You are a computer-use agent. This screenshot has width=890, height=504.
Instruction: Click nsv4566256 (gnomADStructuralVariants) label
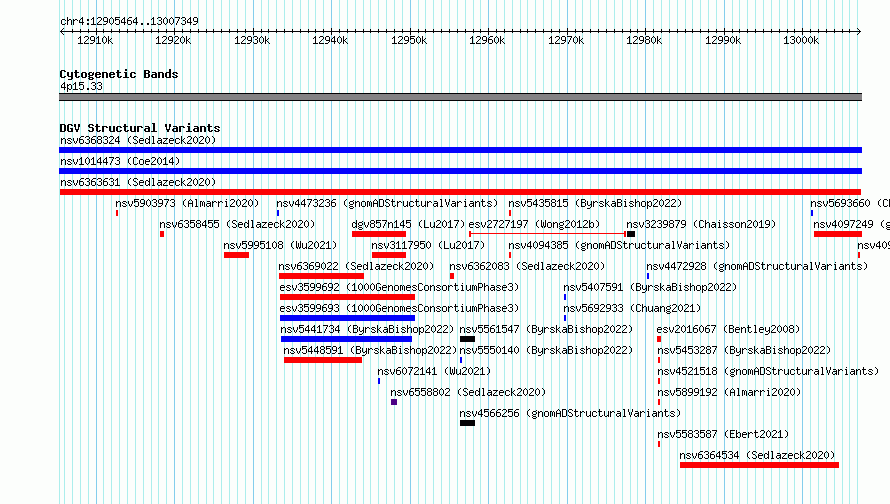[570, 413]
